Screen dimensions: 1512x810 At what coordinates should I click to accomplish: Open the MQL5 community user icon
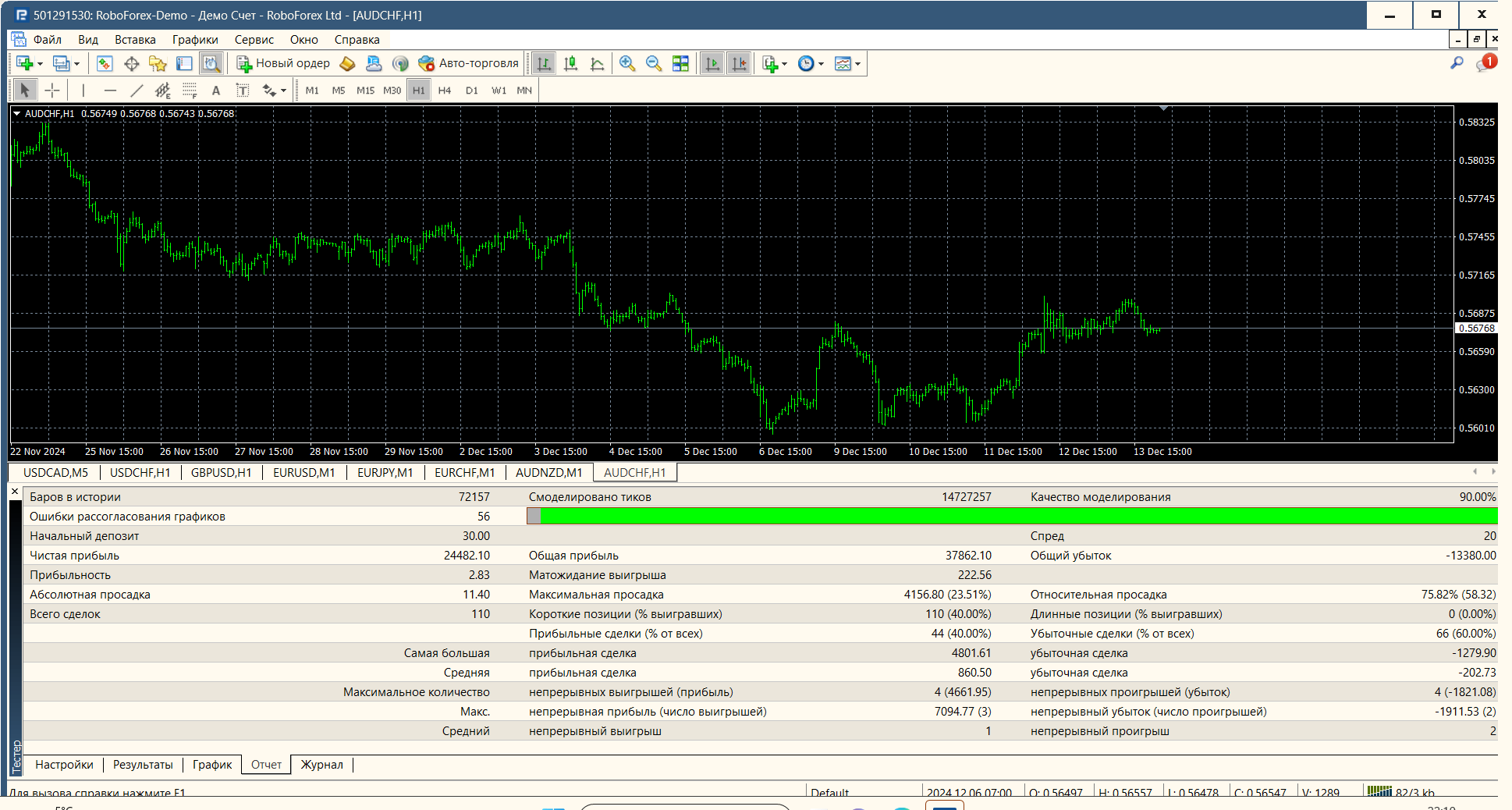tap(374, 63)
